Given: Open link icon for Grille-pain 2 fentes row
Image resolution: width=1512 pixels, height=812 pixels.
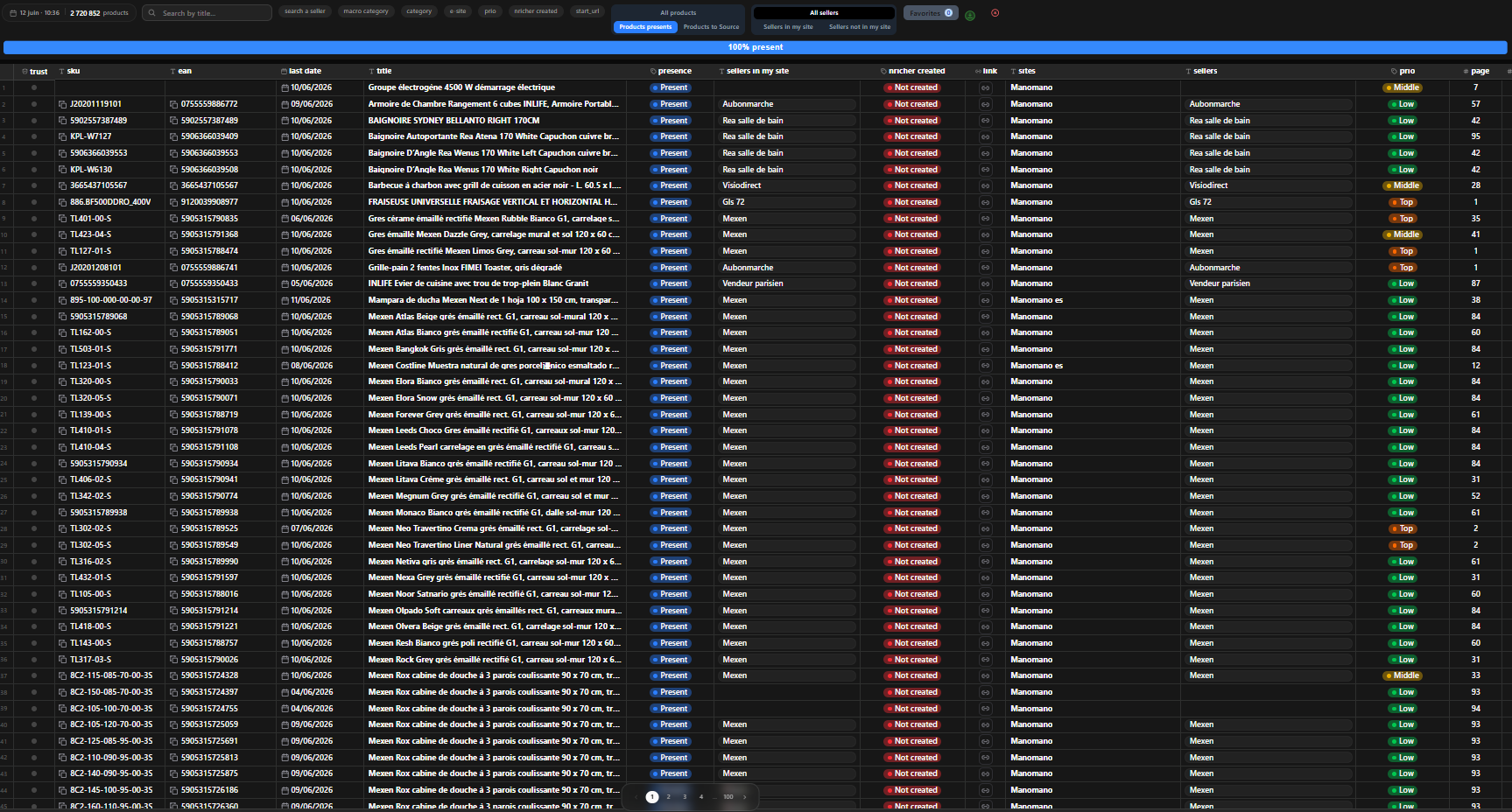Looking at the screenshot, I should click(985, 268).
